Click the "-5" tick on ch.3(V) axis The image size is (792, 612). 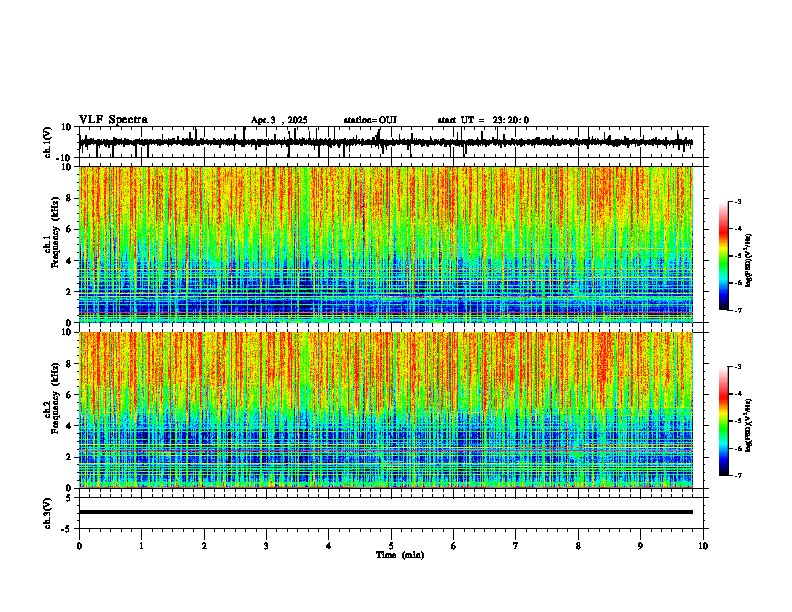coord(68,529)
